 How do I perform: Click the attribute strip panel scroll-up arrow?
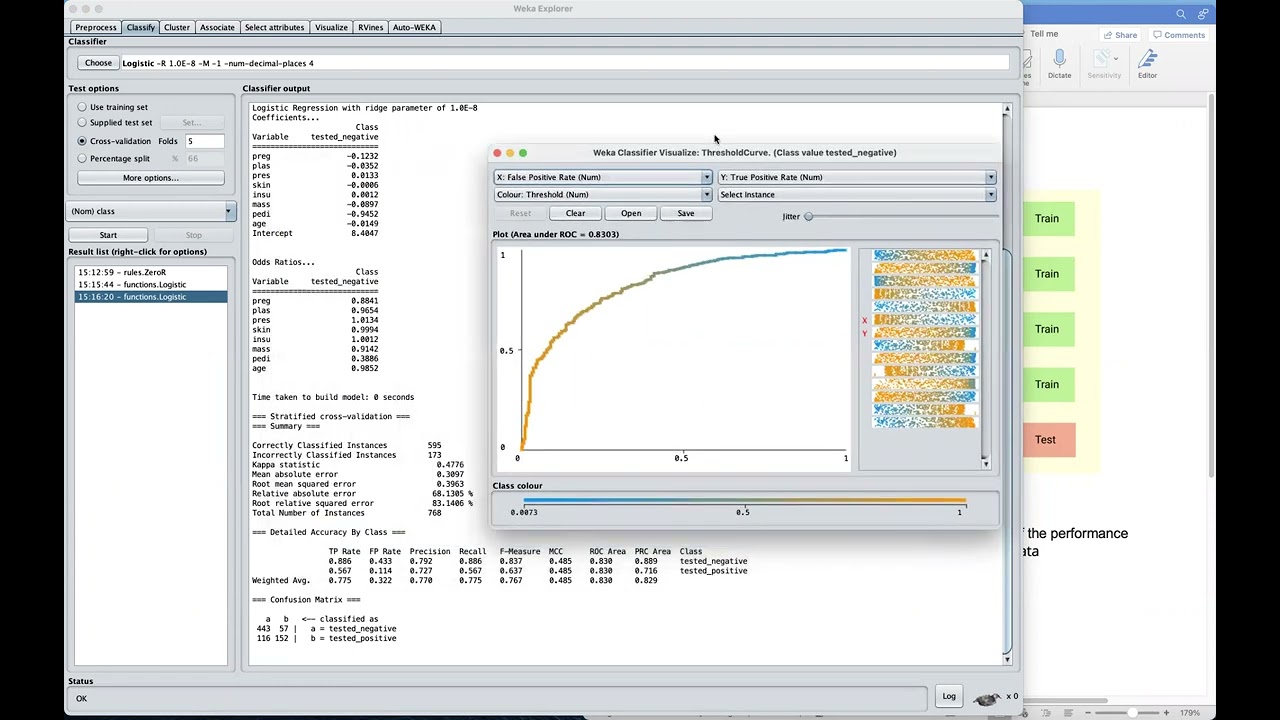[x=985, y=256]
